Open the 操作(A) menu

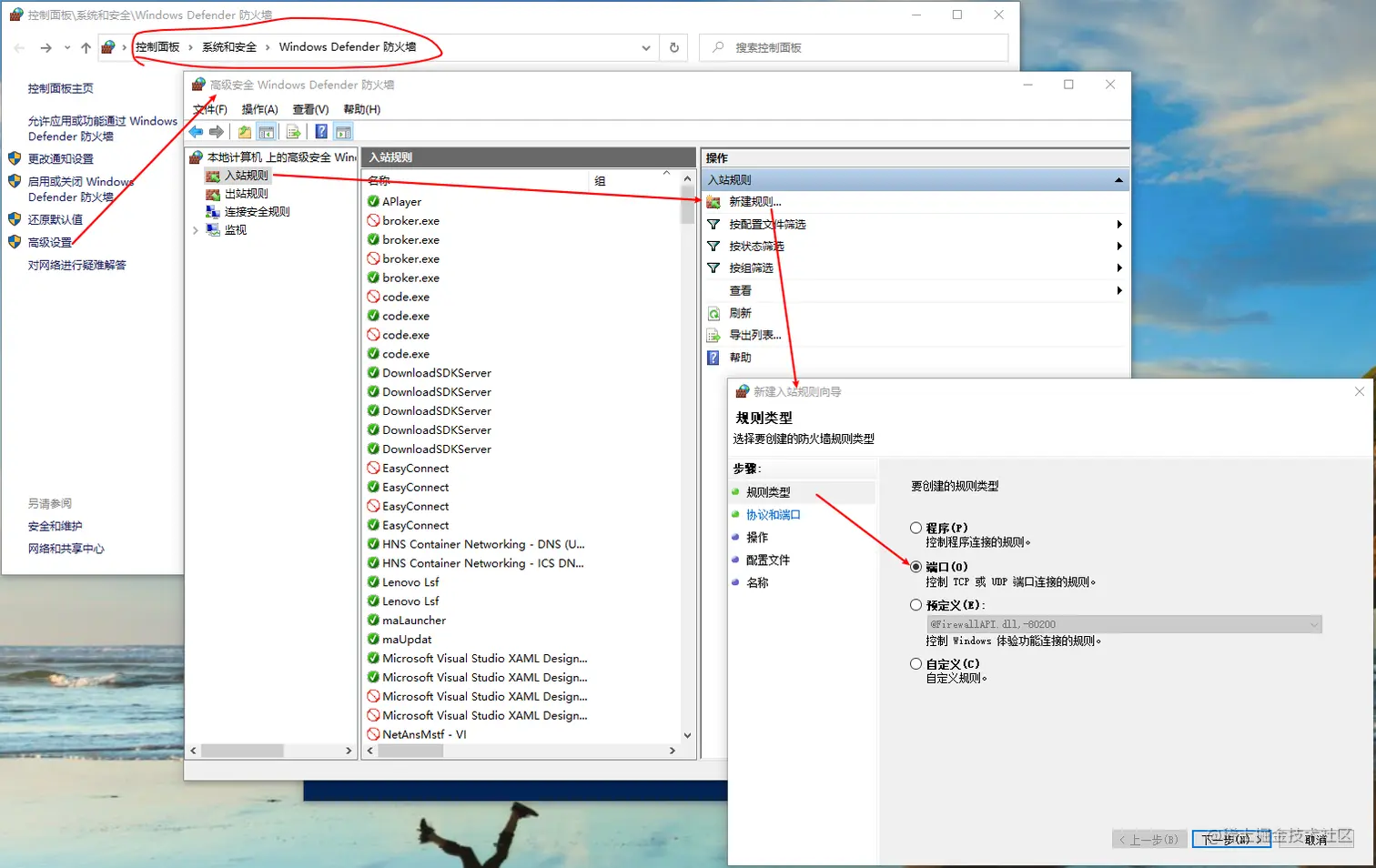click(x=259, y=109)
